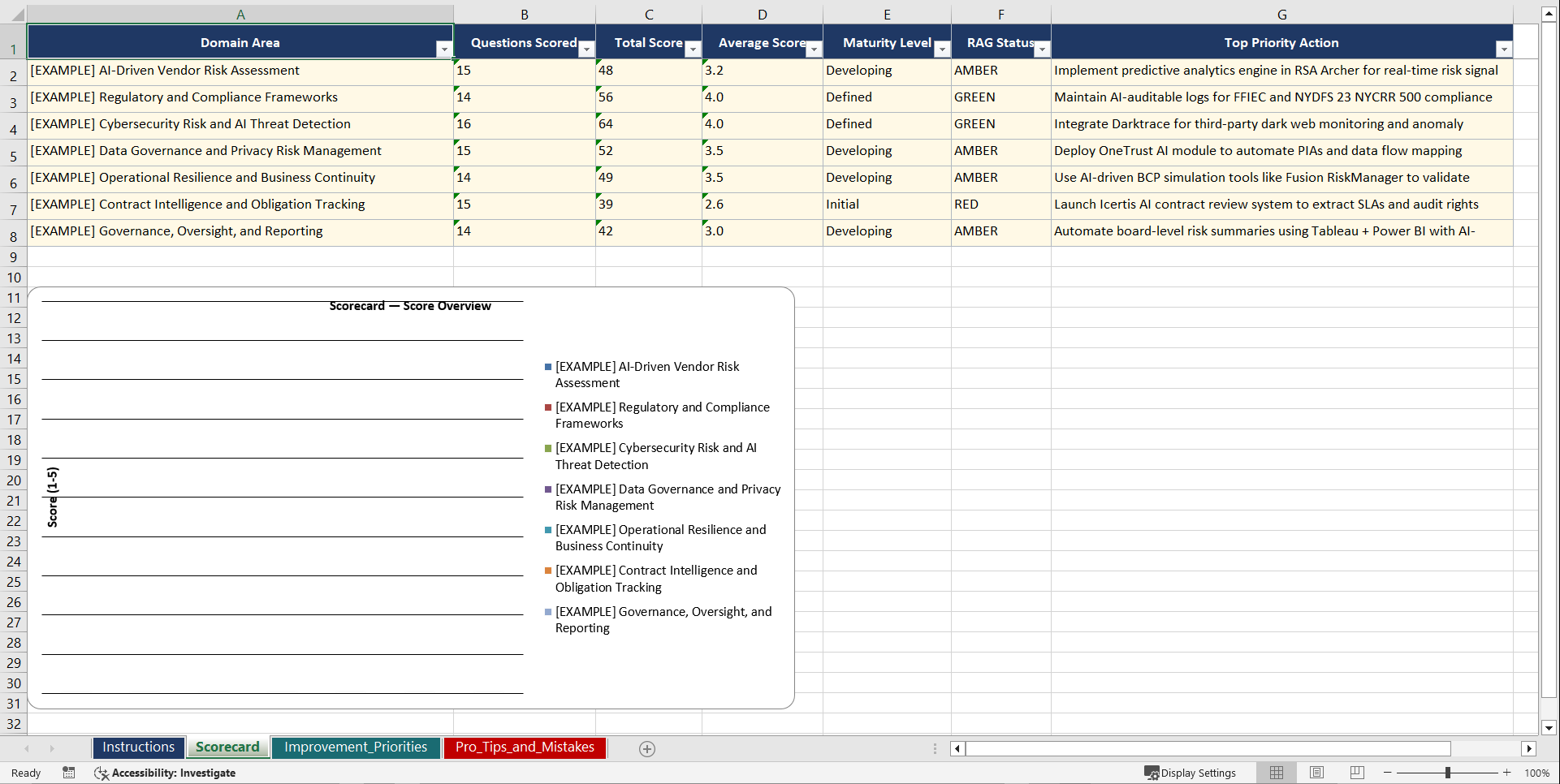The image size is (1560, 784).
Task: Open the Maturity Level filter dropdown
Action: pyautogui.click(x=942, y=50)
